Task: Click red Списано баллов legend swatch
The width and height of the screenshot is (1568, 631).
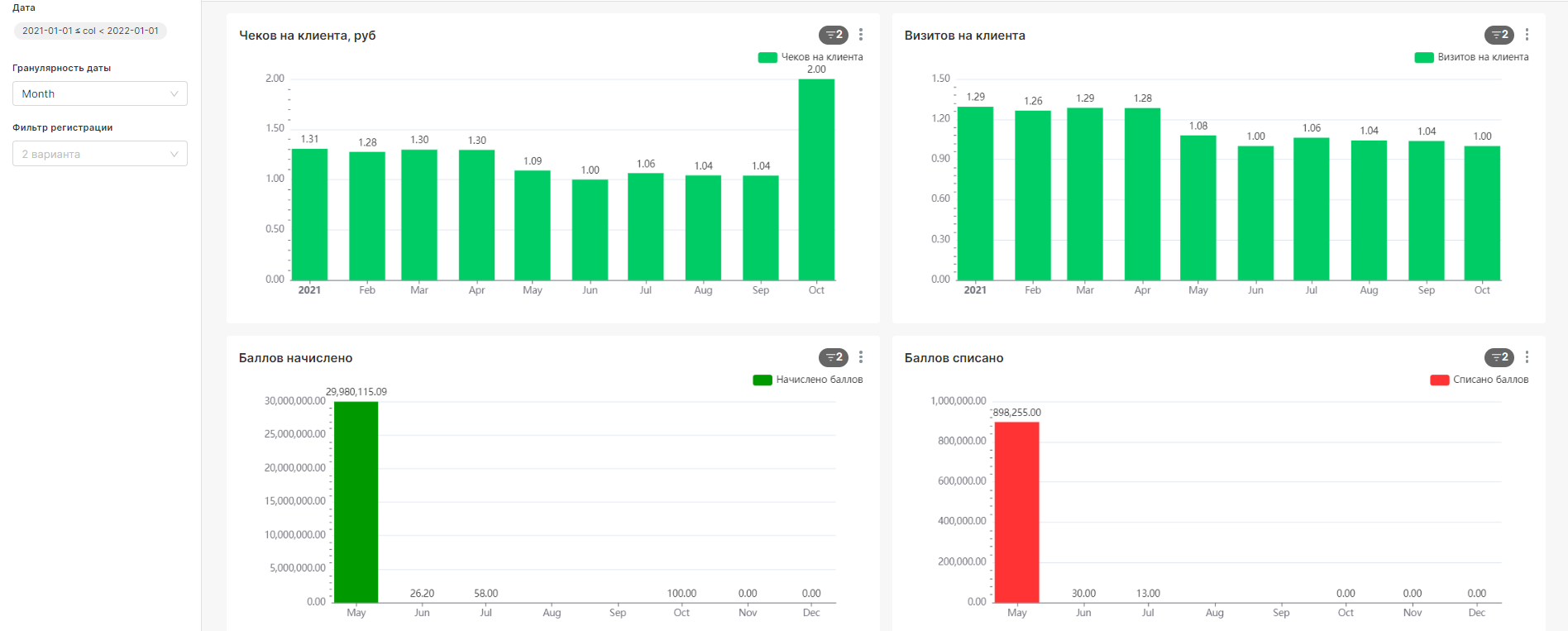Action: point(1439,380)
